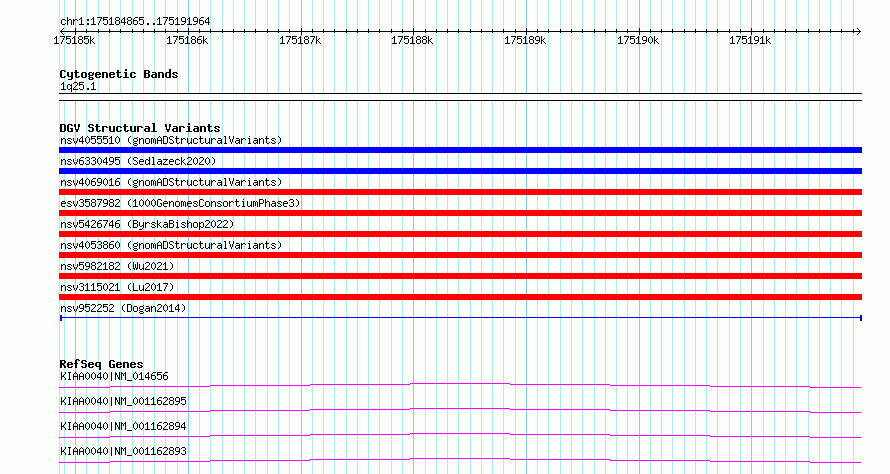
Task: Click the nsv4055510 gnomAD variant label
Action: click(171, 140)
